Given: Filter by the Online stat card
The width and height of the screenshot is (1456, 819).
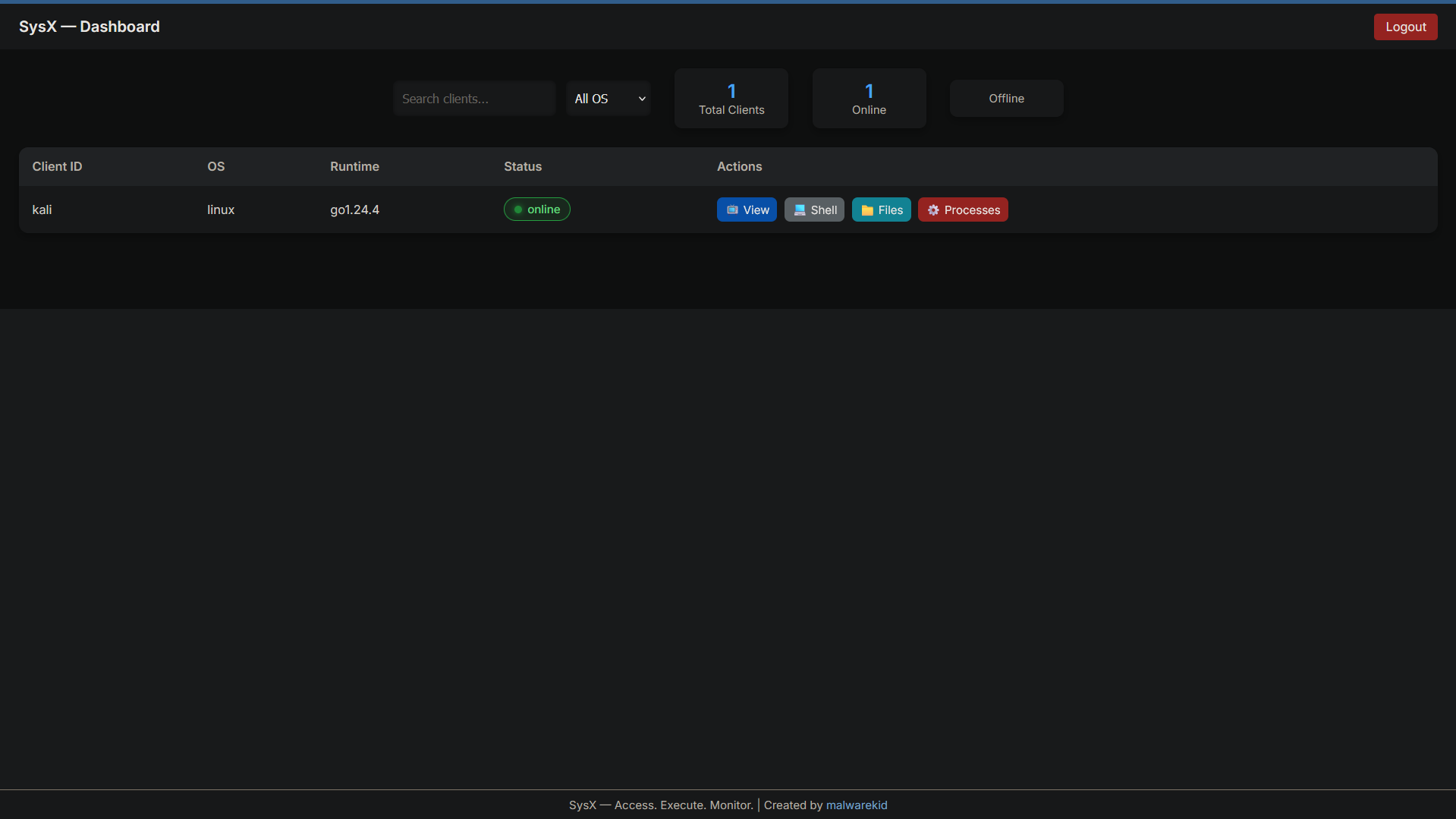Looking at the screenshot, I should pyautogui.click(x=869, y=99).
